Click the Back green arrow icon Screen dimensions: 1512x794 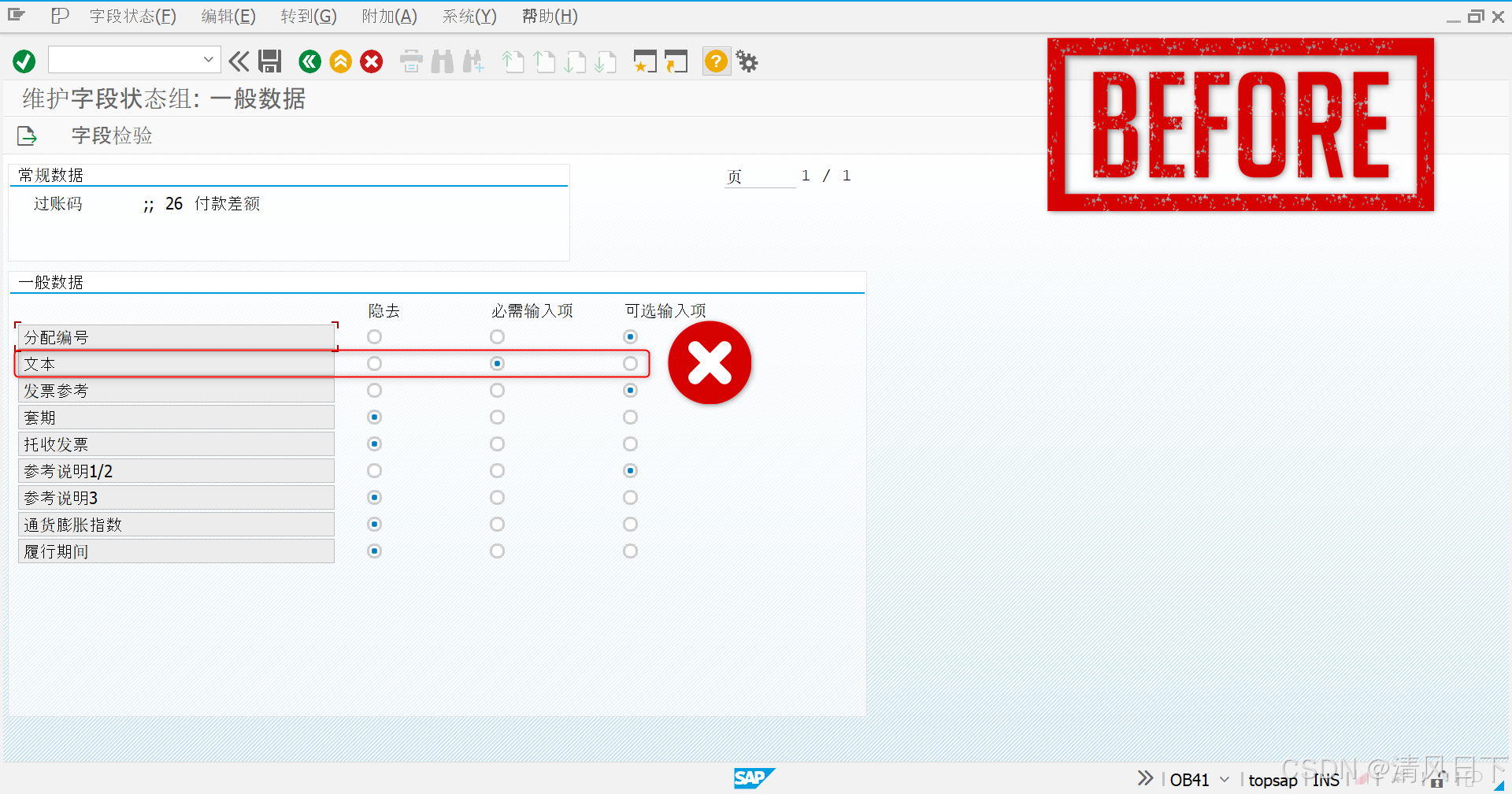click(x=309, y=61)
